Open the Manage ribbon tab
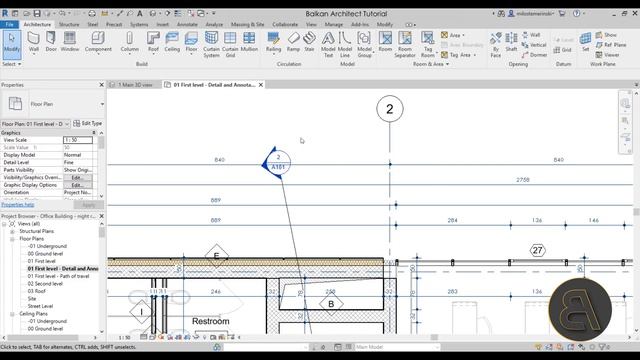640x360 pixels. pyautogui.click(x=333, y=24)
